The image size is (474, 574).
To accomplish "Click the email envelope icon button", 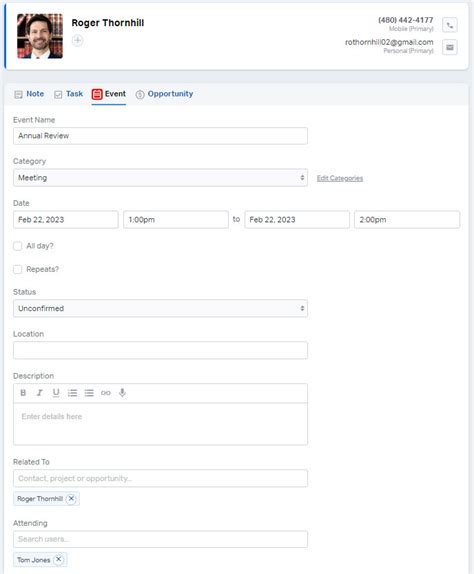I will pos(449,47).
